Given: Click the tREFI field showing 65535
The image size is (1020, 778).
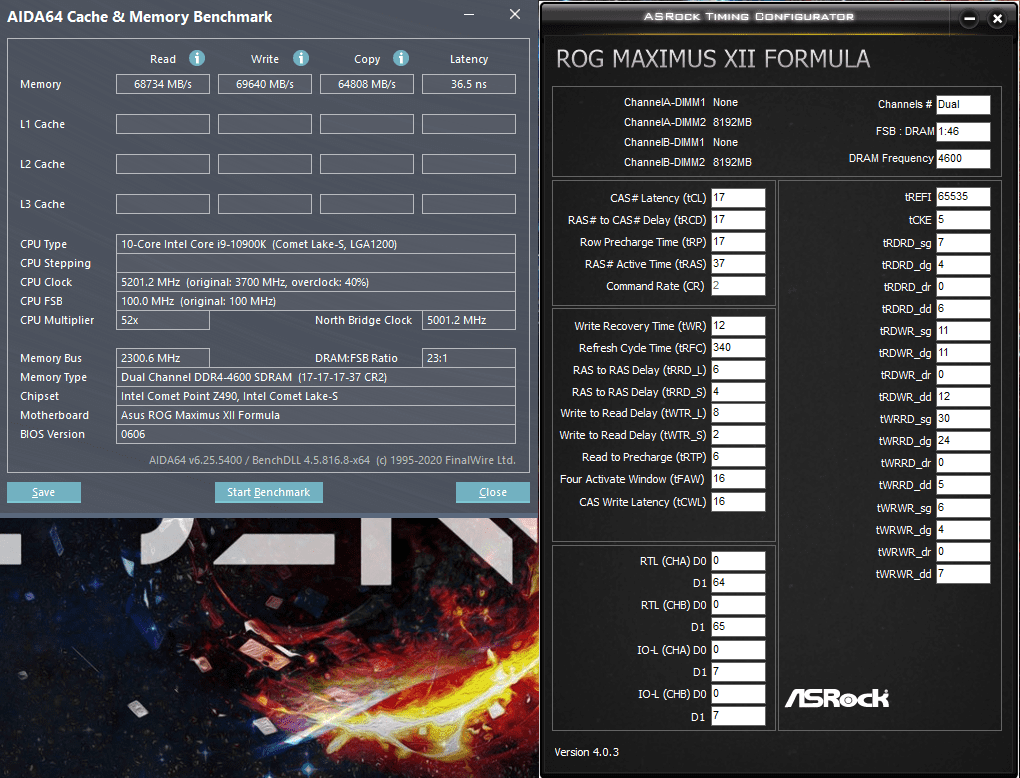Looking at the screenshot, I should [x=963, y=197].
